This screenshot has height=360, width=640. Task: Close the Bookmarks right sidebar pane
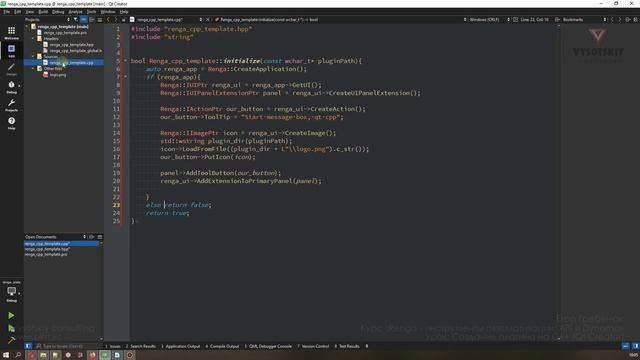click(636, 20)
